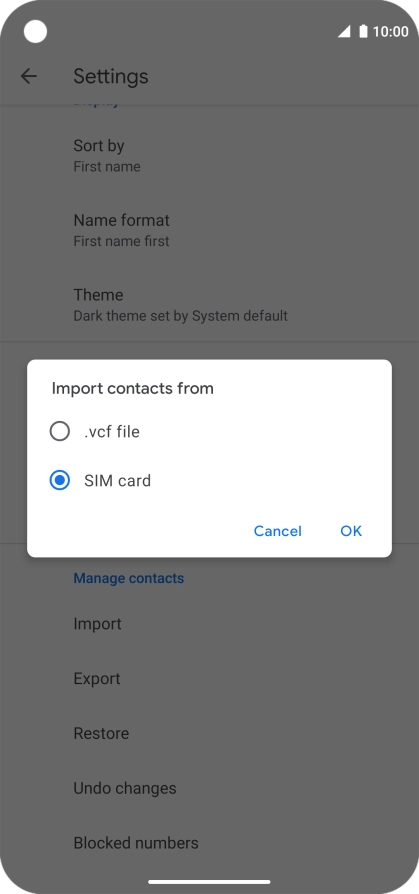
Task: Tap the 10:00 clock in status bar
Action: point(390,31)
